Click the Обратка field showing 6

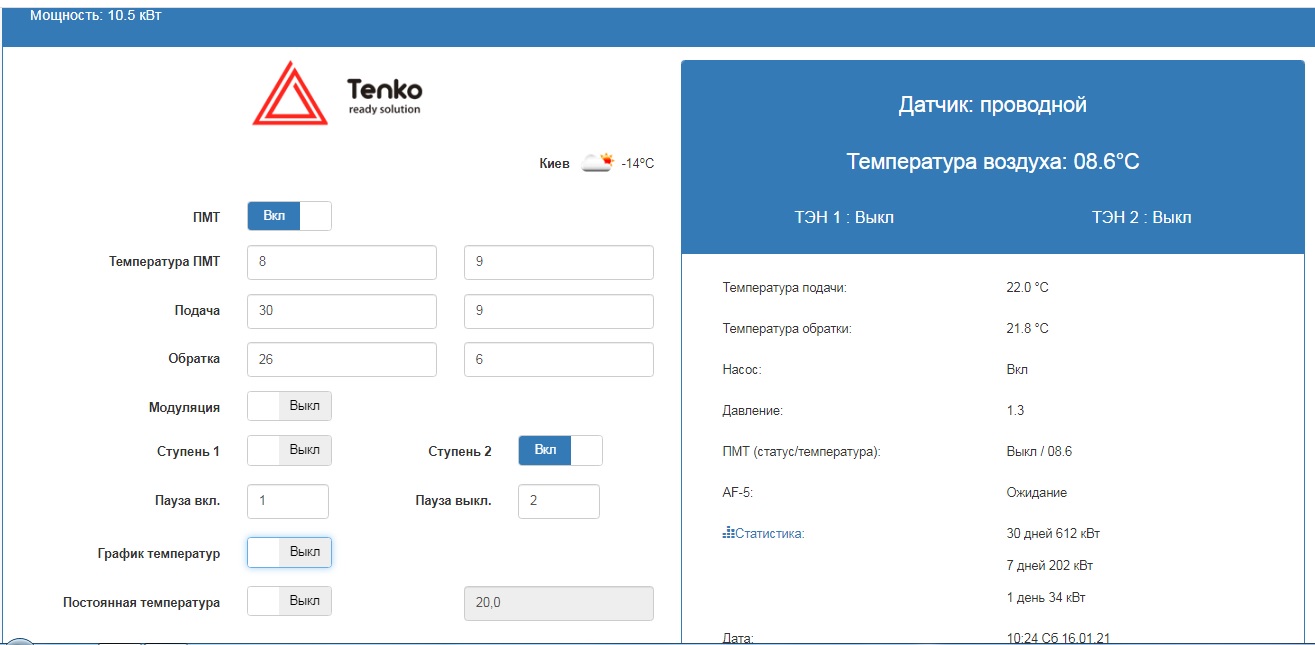(559, 359)
